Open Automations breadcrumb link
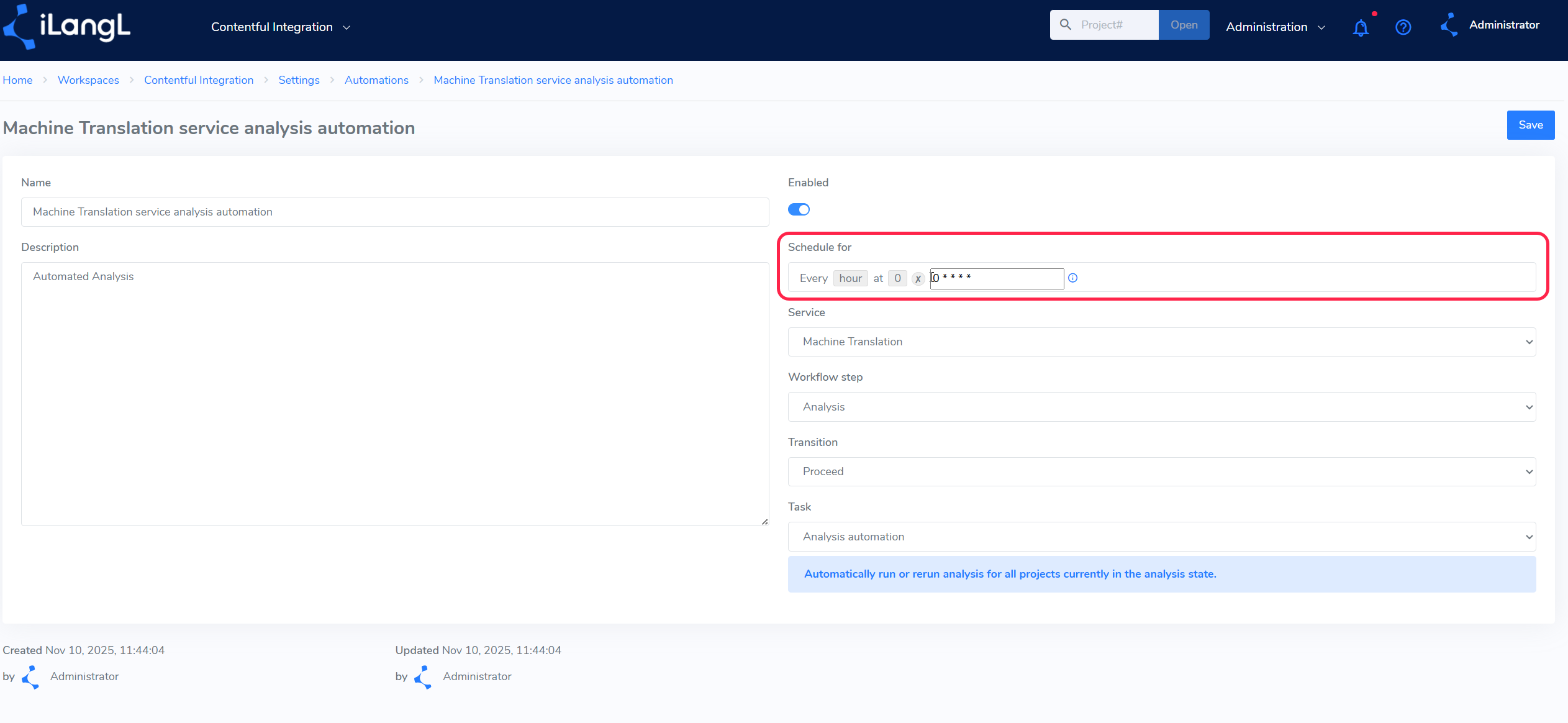The height and width of the screenshot is (723, 1568). tap(376, 80)
